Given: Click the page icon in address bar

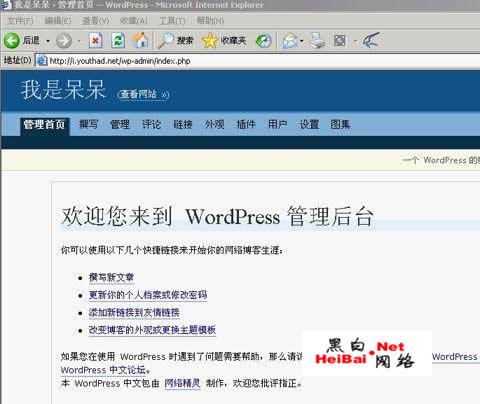Looking at the screenshot, I should click(42, 61).
